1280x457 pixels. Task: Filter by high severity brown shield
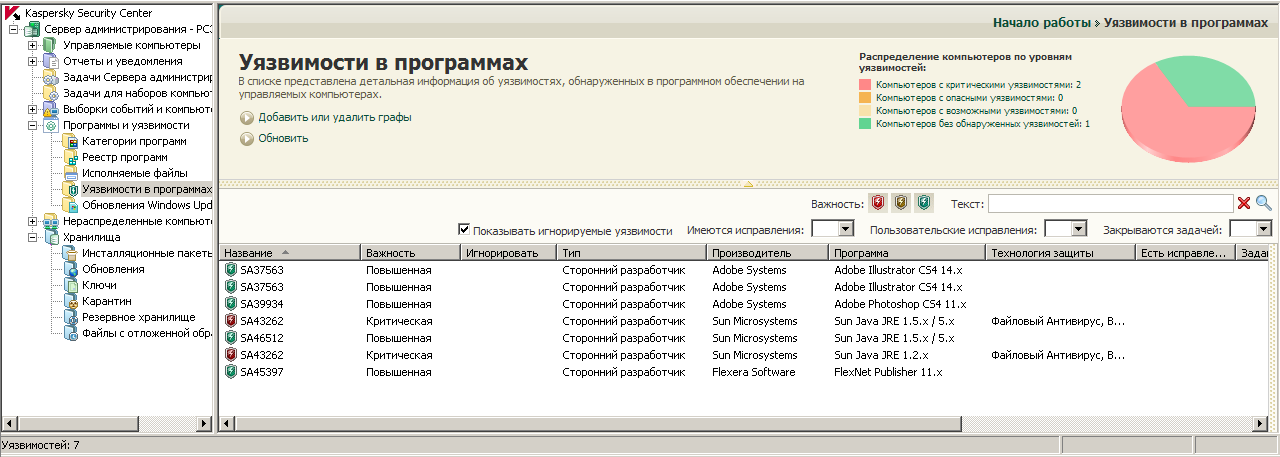point(900,203)
